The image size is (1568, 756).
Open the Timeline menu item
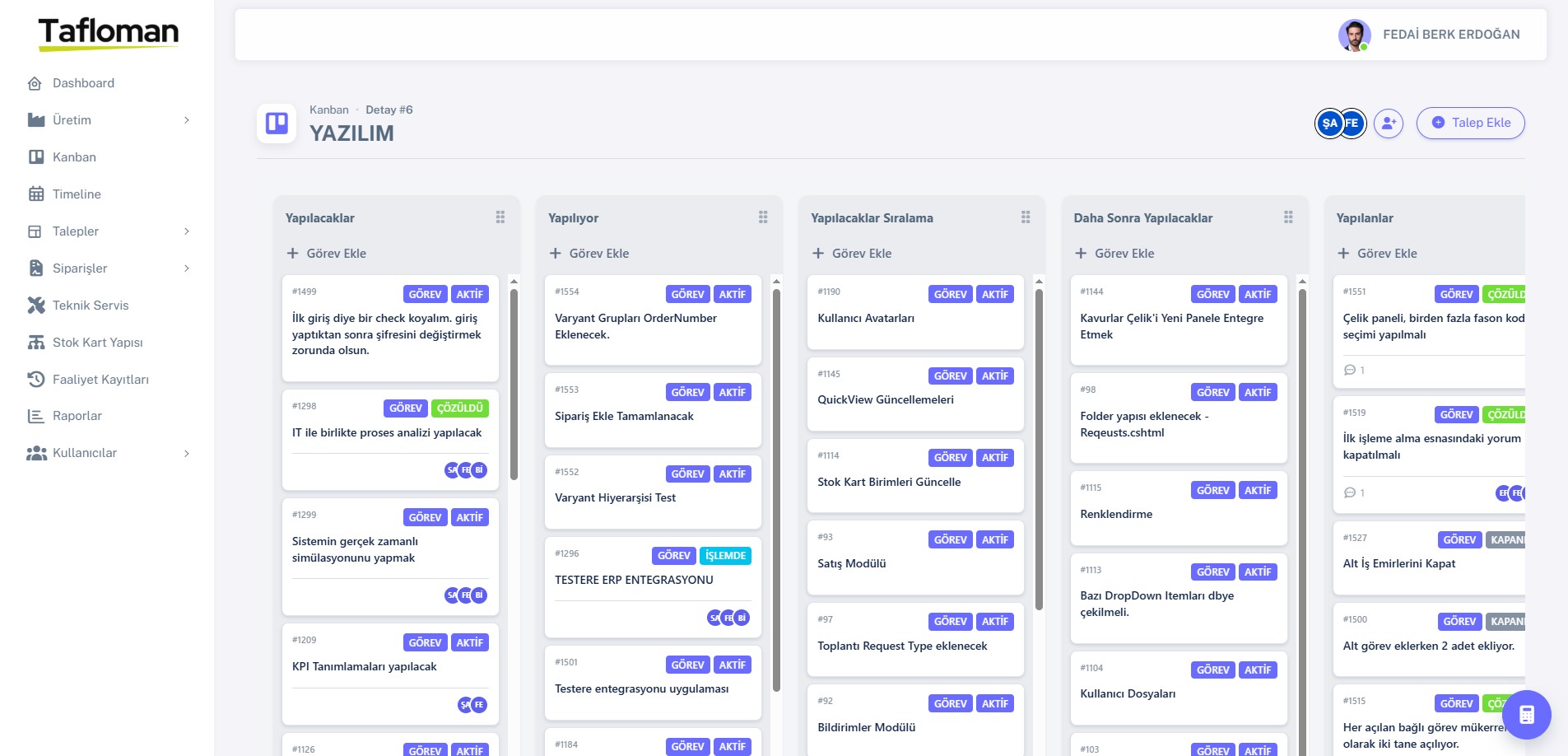[77, 194]
